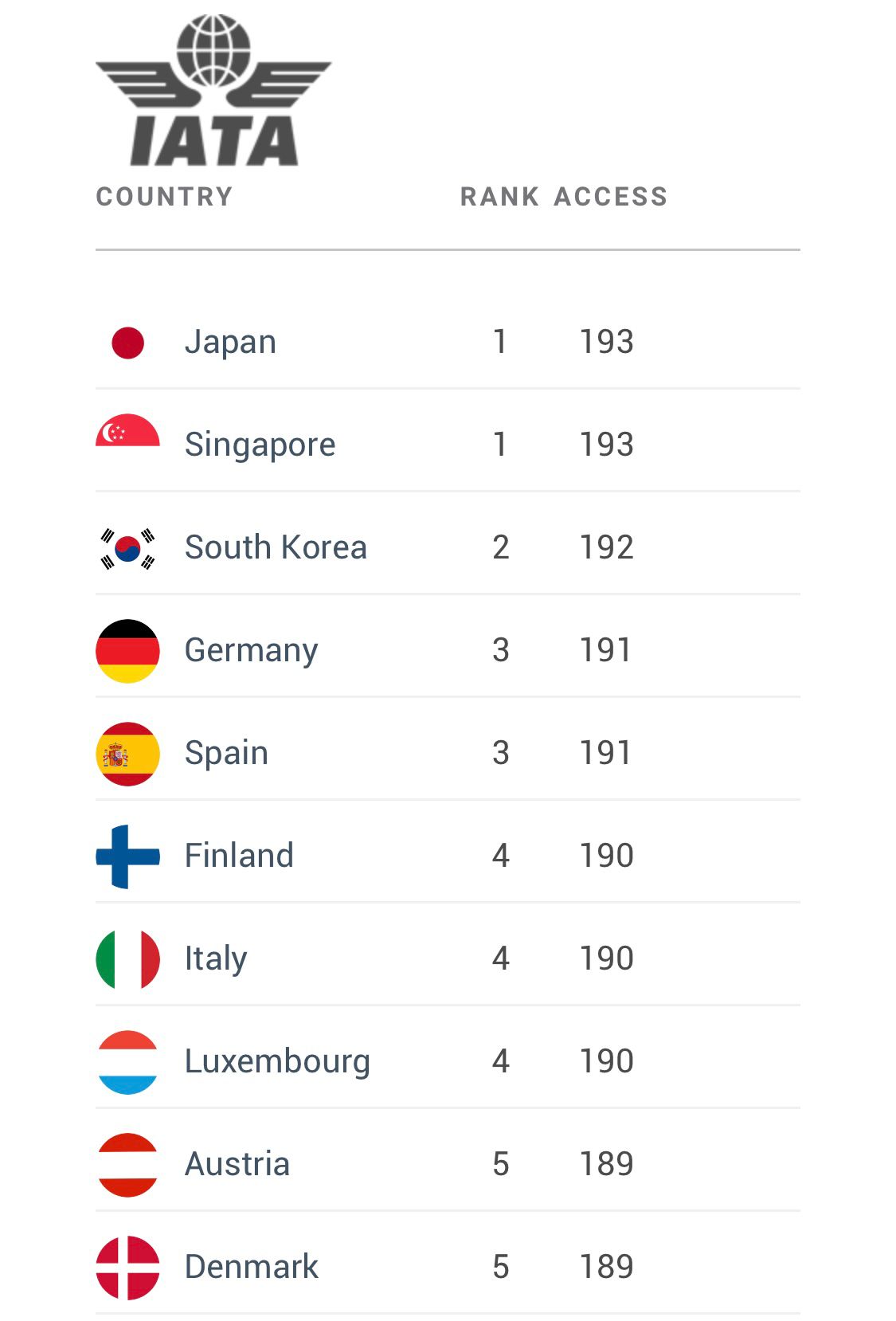This screenshot has height=1321, width=896.
Task: Click the South Korea flag icon
Action: point(127,548)
